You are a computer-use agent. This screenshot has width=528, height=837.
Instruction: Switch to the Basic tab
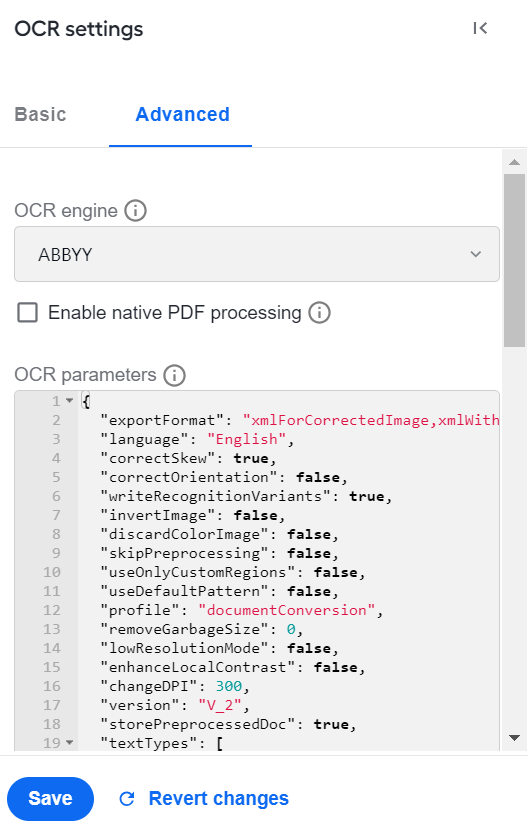[x=41, y=114]
